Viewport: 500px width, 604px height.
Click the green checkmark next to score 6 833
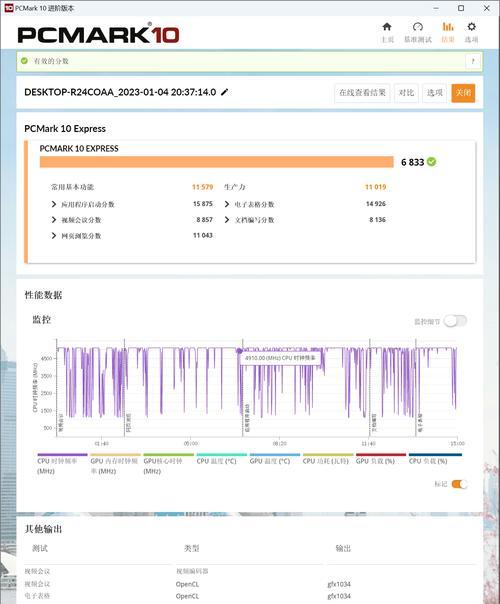(x=432, y=162)
